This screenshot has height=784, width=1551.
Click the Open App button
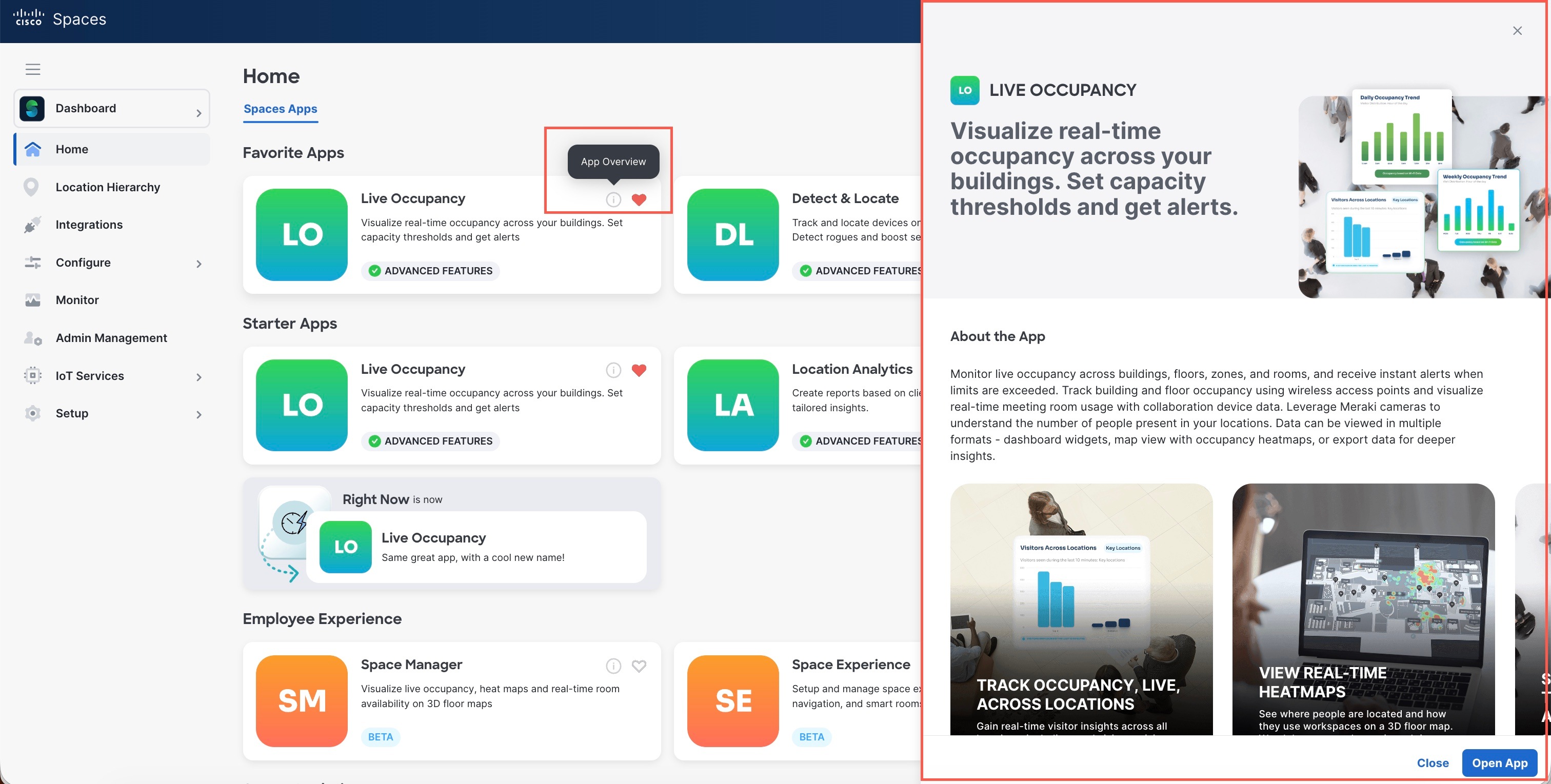pos(1499,762)
